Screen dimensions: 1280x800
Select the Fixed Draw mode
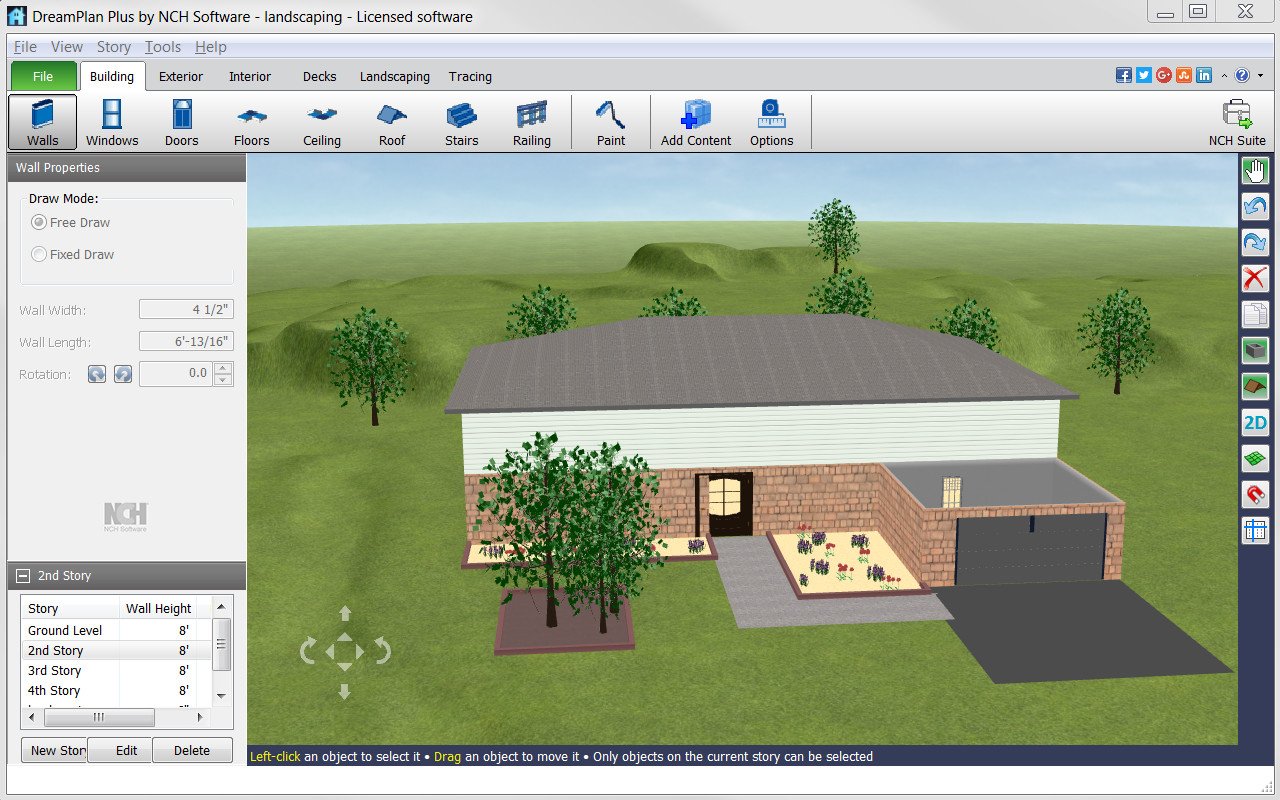tap(38, 254)
